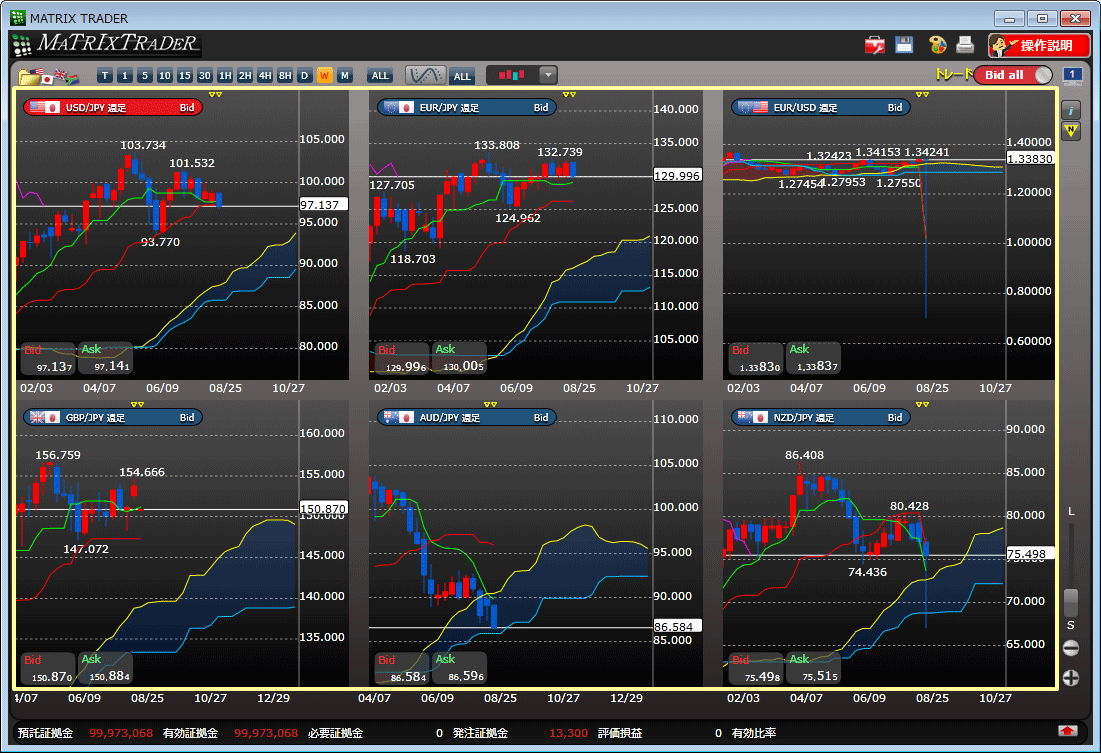Click the blue 'i' information icon

[1070, 110]
